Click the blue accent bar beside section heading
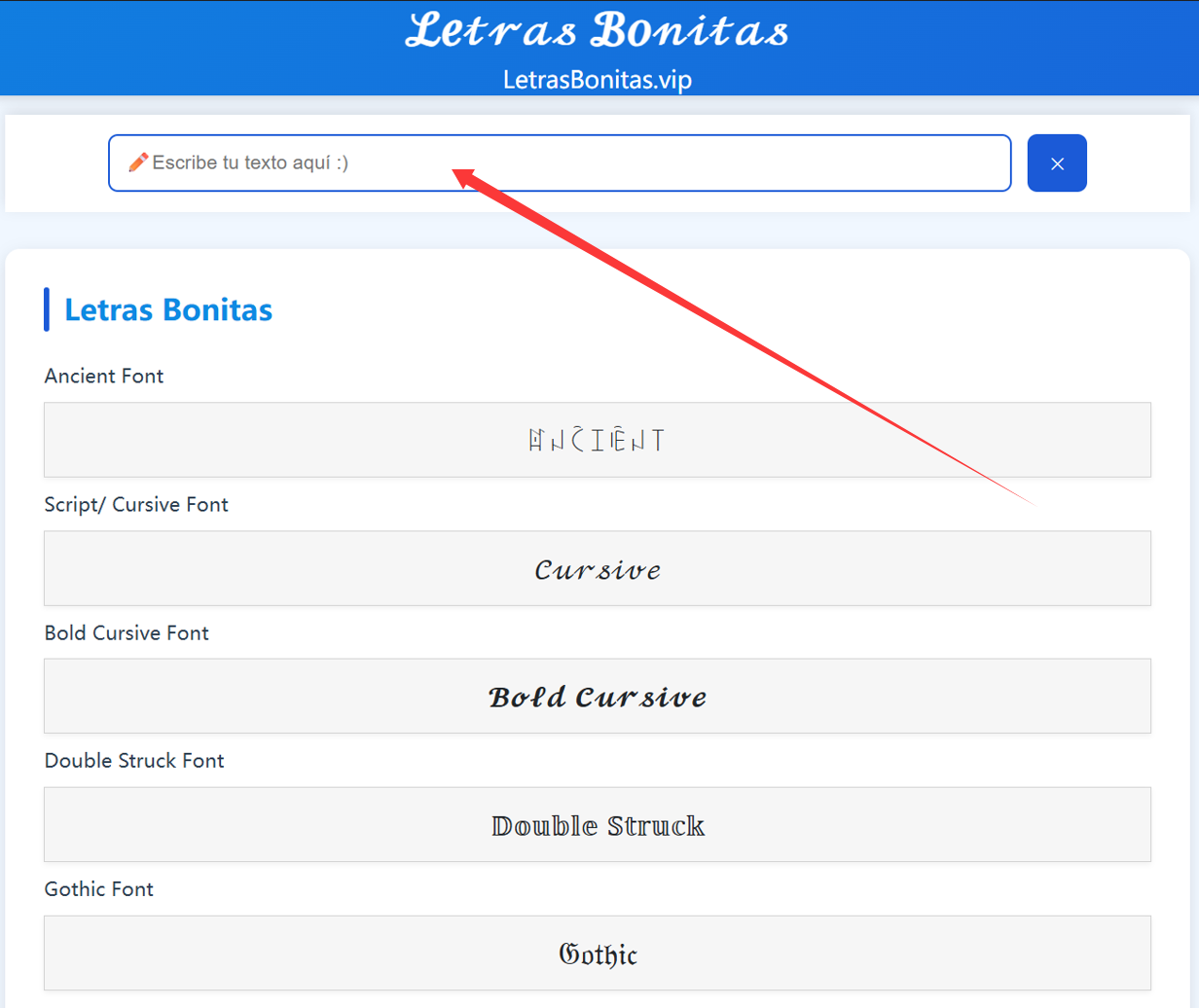 (x=47, y=309)
